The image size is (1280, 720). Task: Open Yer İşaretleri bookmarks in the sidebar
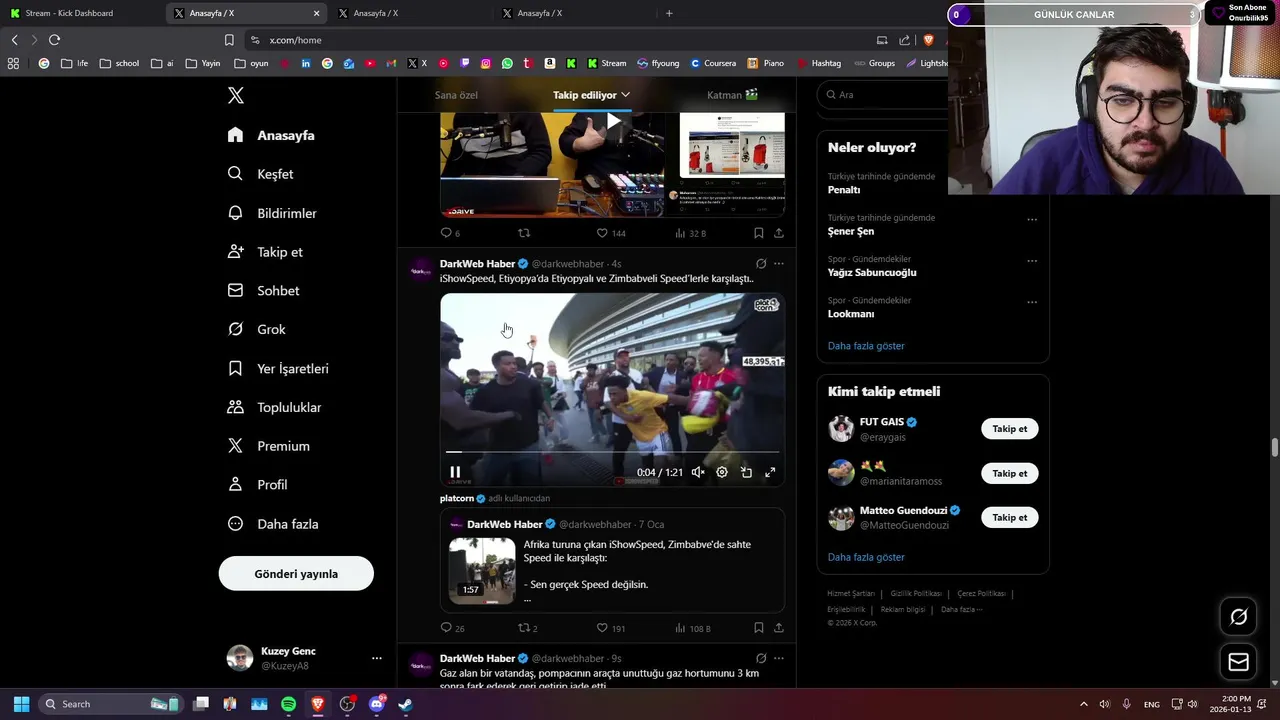[278, 369]
